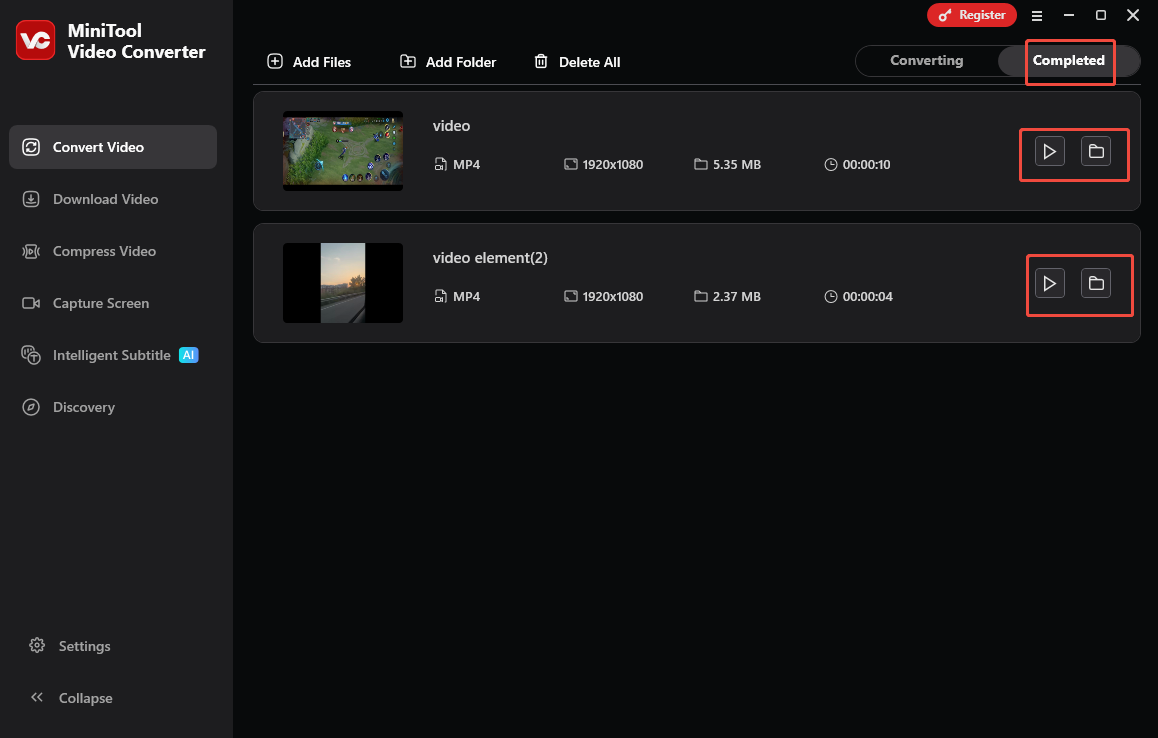Click the folder size icon beside 5.35 MB
Screen dimensions: 1158x738
point(701,164)
